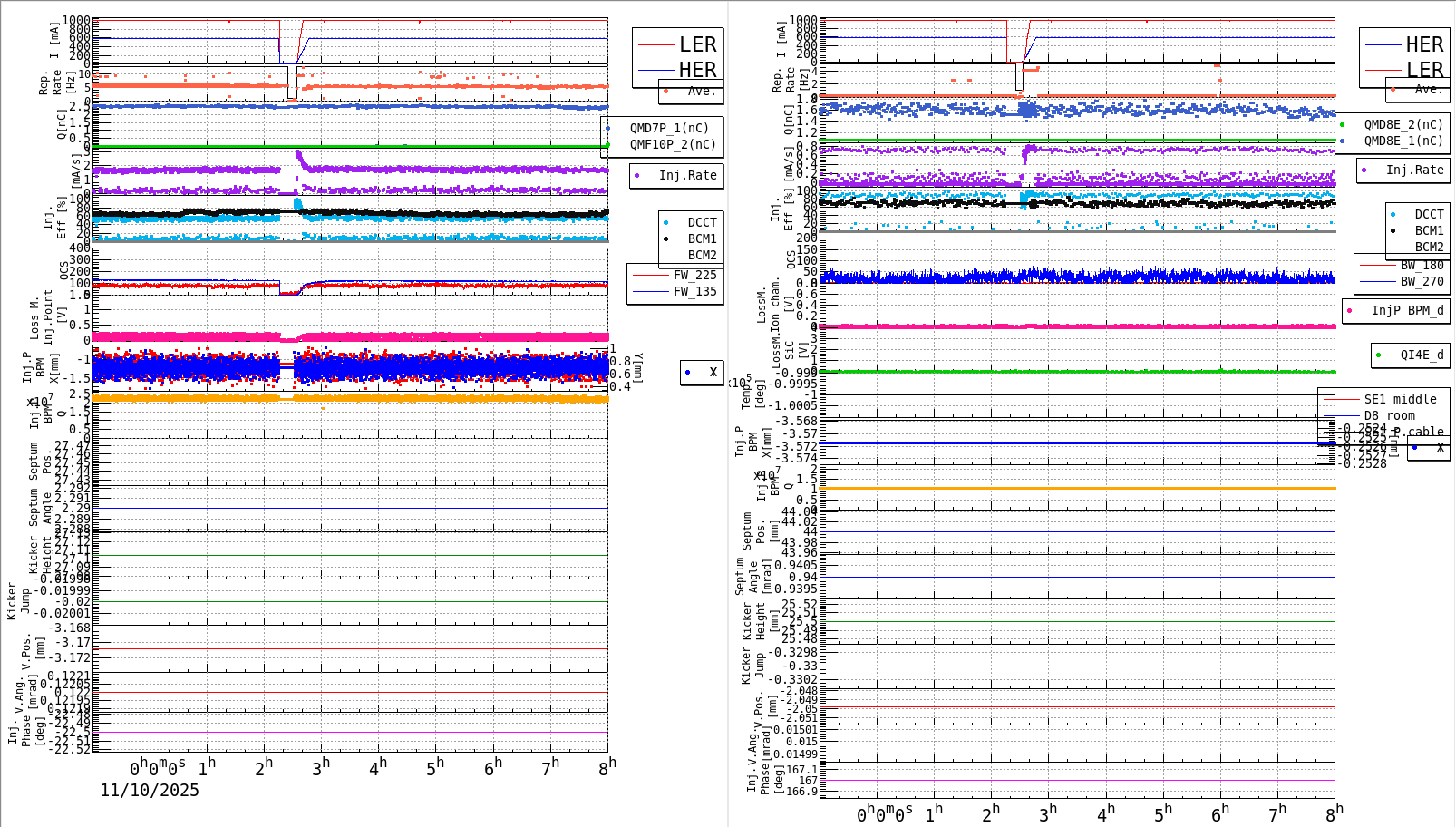Screen dimensions: 1456x827
Task: Click the date label 11/10/2025
Action: 148,791
